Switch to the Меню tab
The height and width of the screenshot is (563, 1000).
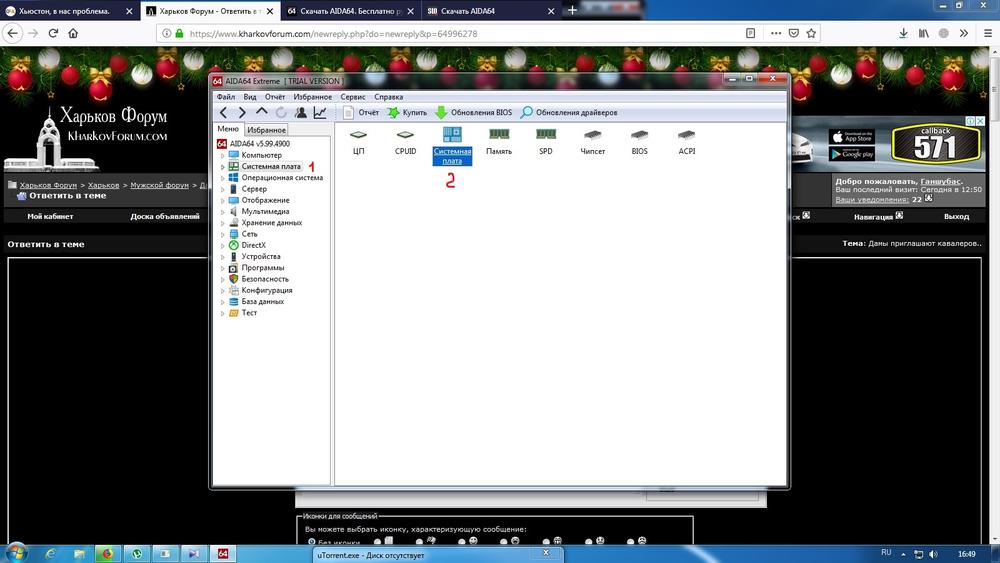tap(228, 129)
